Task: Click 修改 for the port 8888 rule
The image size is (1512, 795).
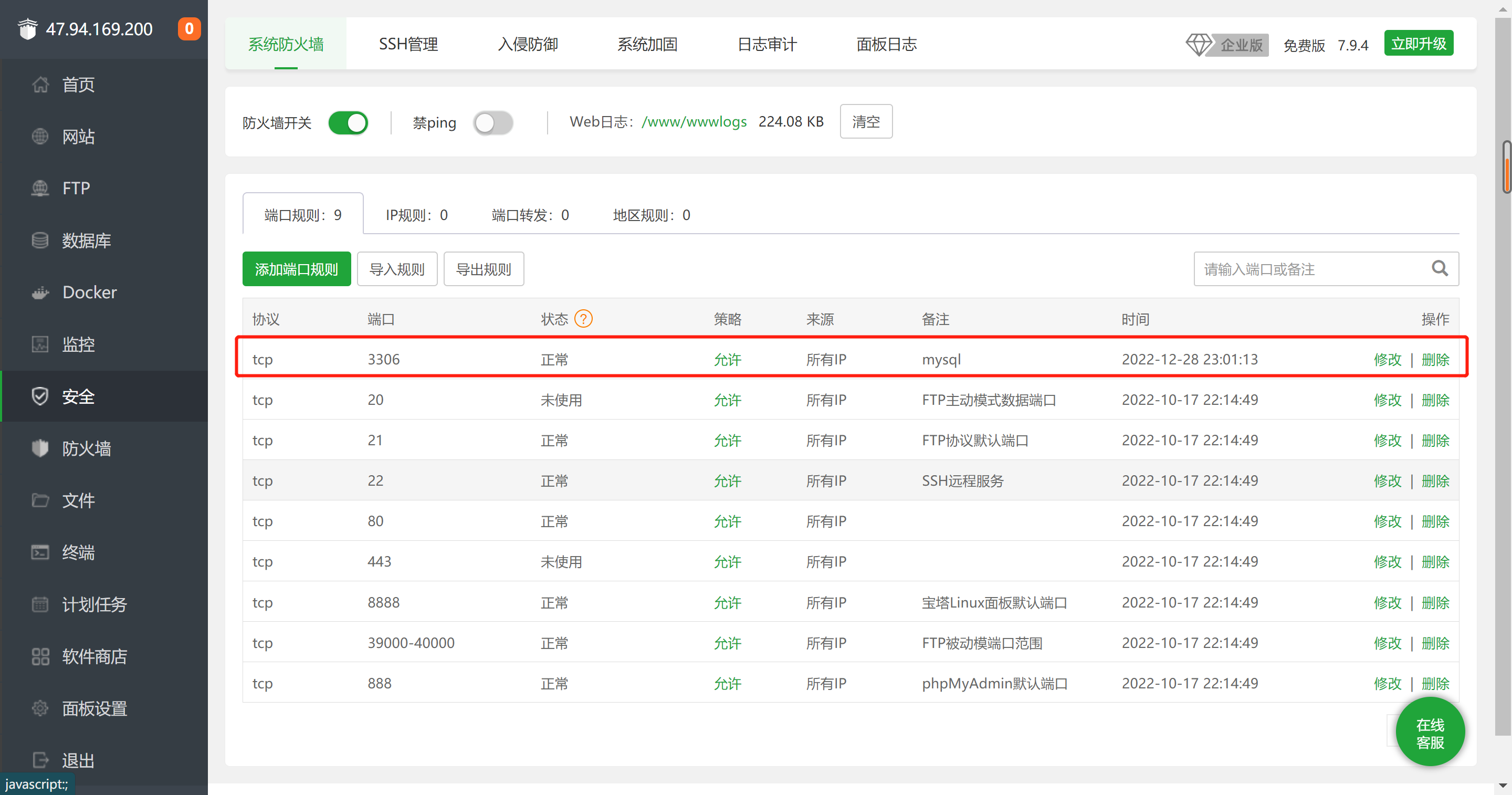Action: (1387, 602)
